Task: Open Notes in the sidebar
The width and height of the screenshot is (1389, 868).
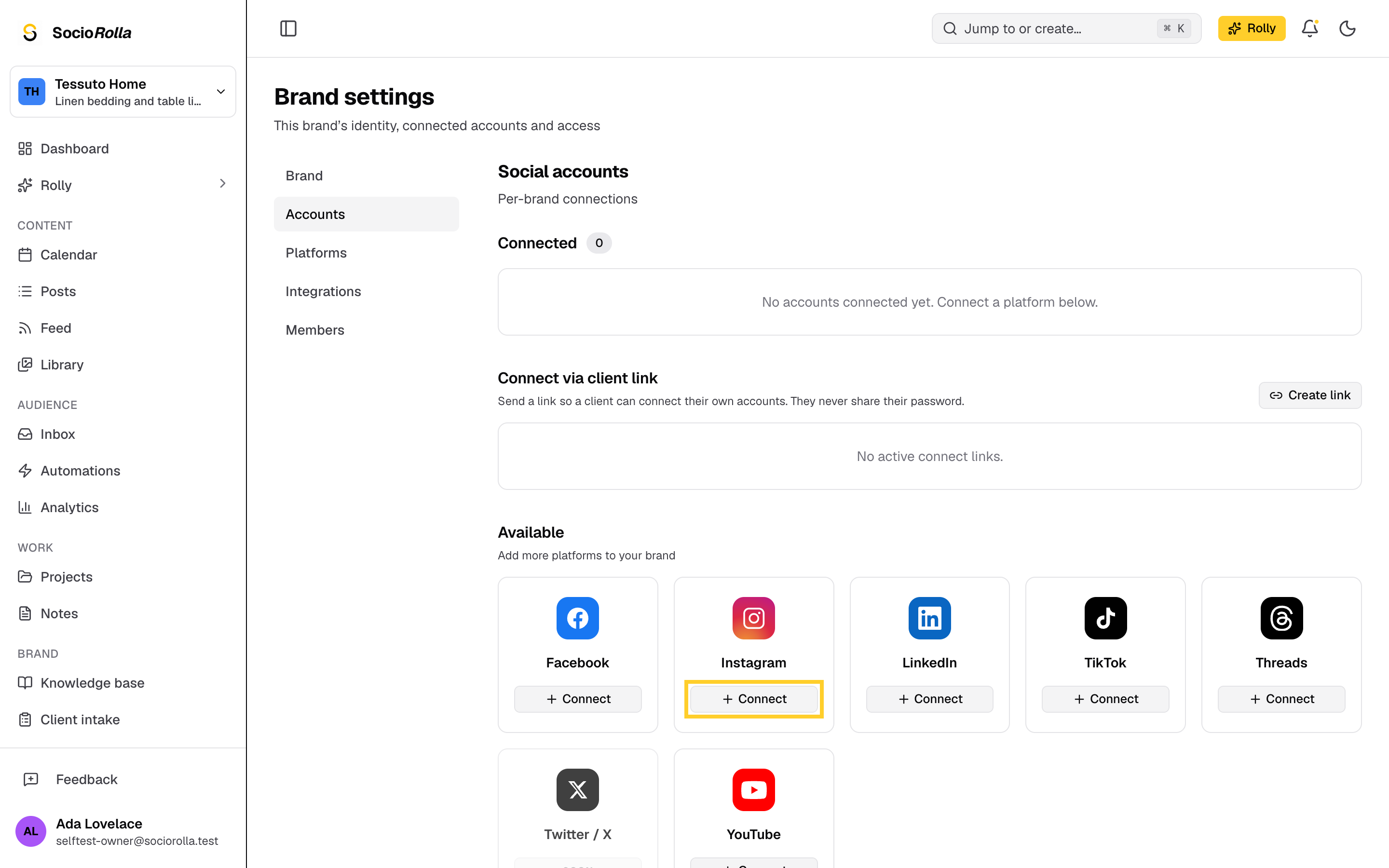Action: tap(123, 614)
